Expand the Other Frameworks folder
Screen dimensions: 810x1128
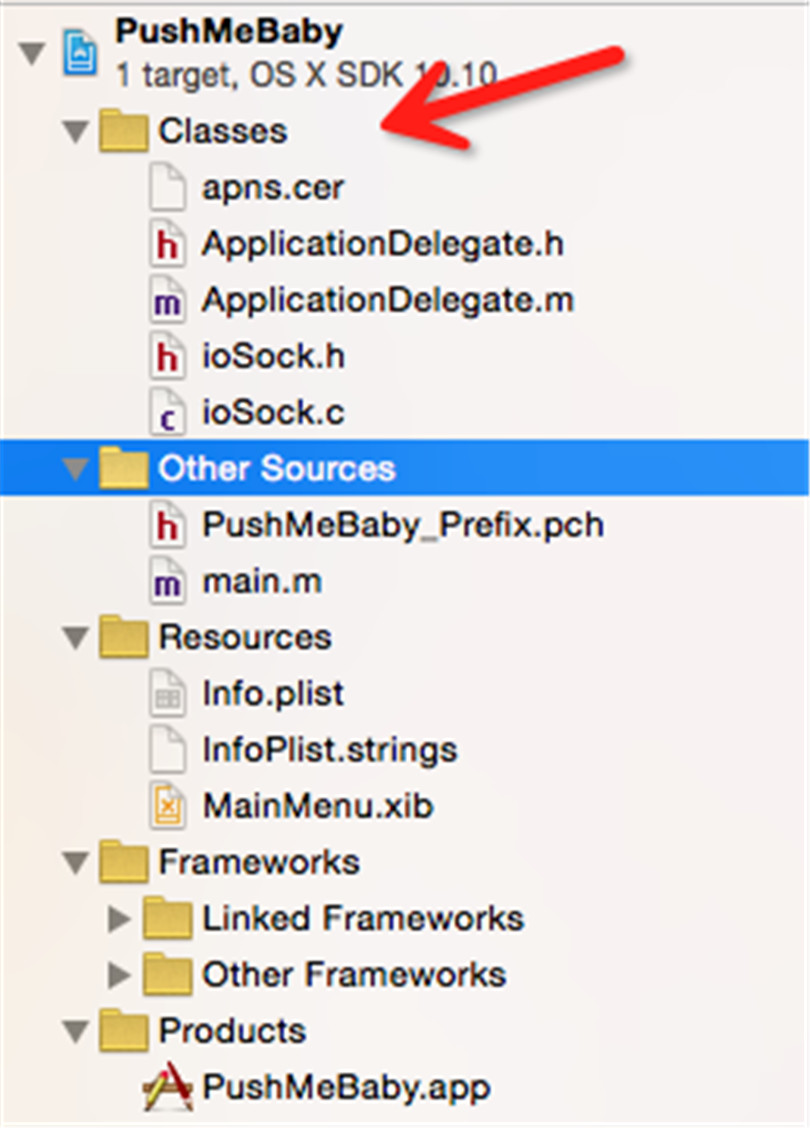[x=119, y=975]
